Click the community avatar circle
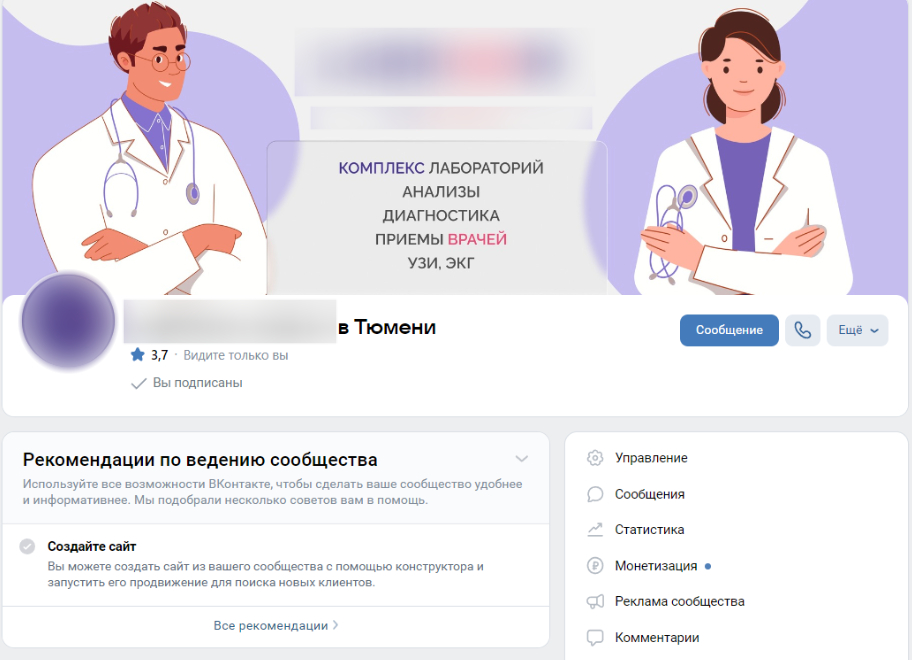The height and width of the screenshot is (660, 912). tap(69, 321)
